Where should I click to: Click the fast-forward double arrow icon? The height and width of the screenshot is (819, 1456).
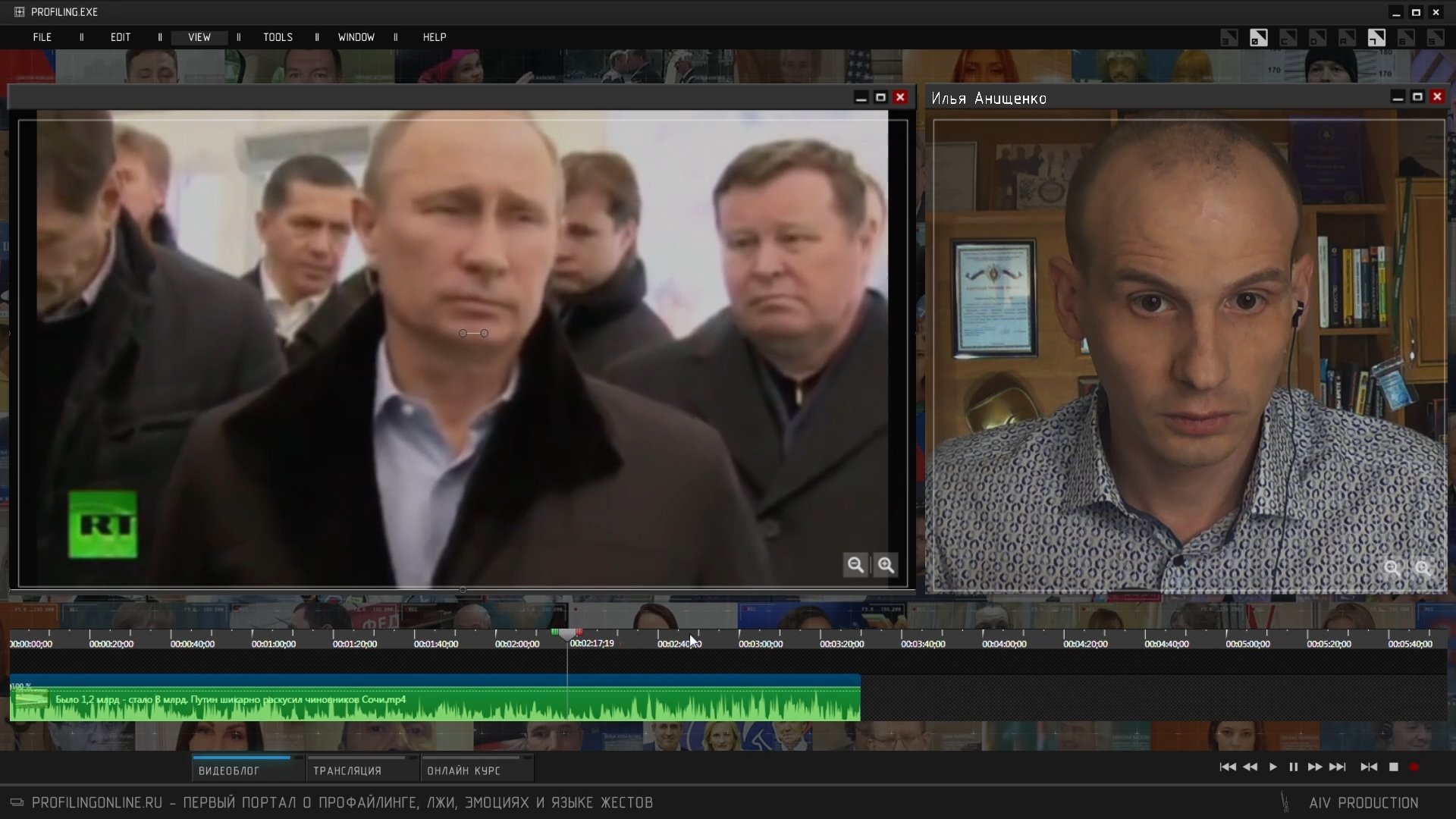[x=1315, y=767]
